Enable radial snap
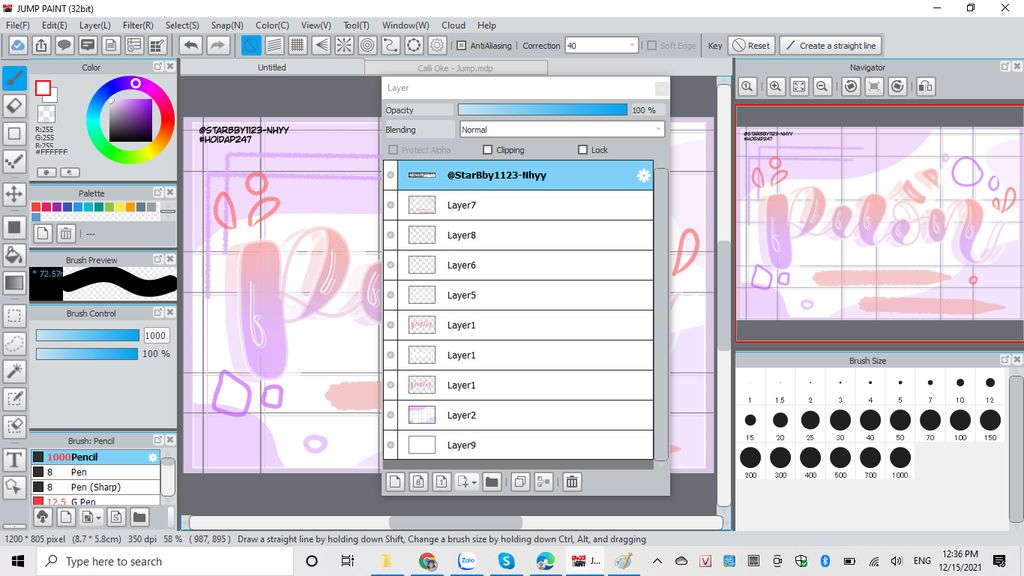 344,45
